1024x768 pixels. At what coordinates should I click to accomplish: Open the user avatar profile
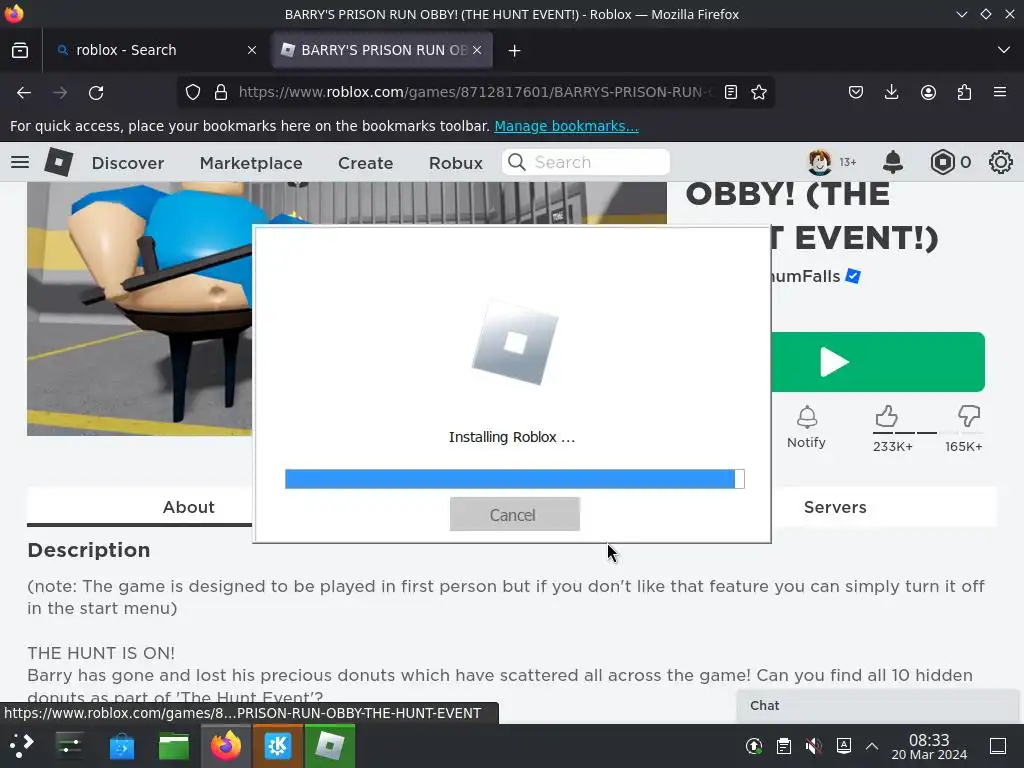tap(820, 162)
